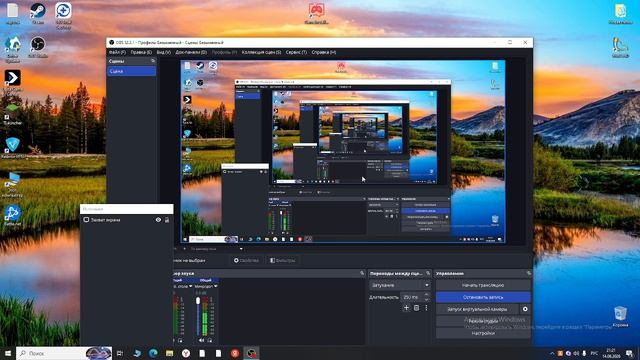Open Настройки in controls panel
Screen dimensions: 640x360
483,333
